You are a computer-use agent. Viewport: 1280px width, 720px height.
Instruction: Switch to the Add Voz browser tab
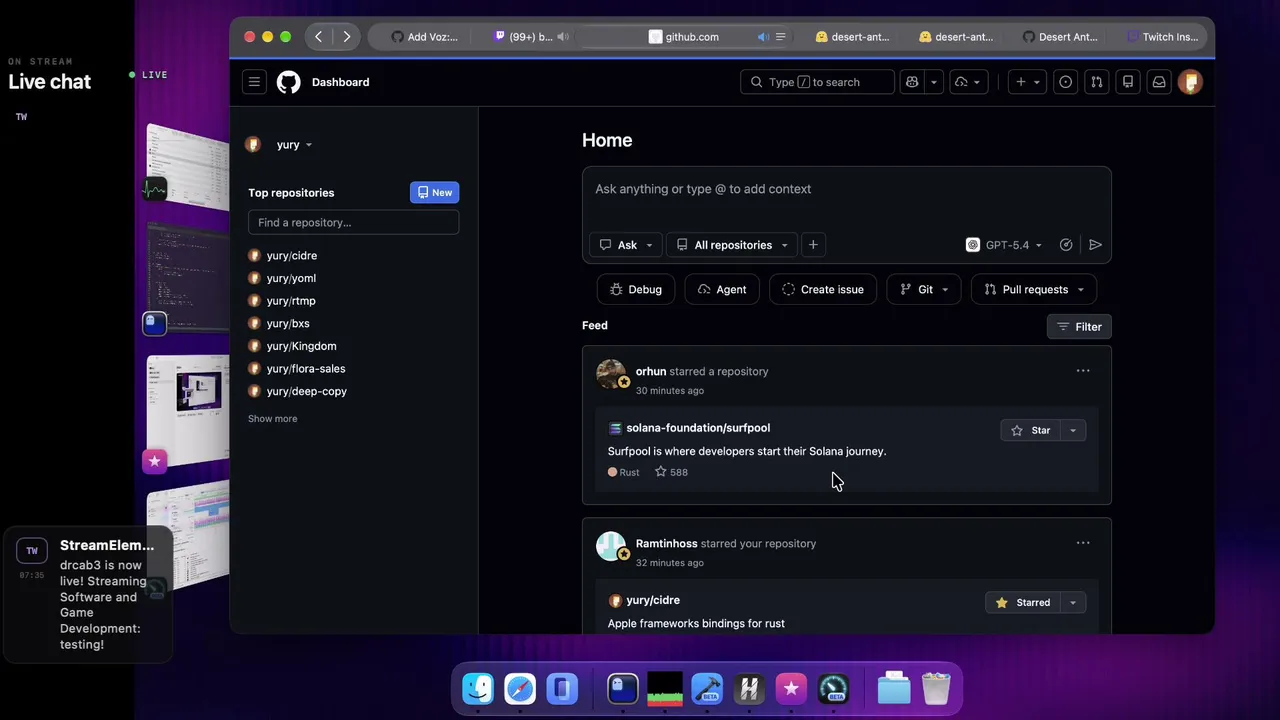[424, 37]
